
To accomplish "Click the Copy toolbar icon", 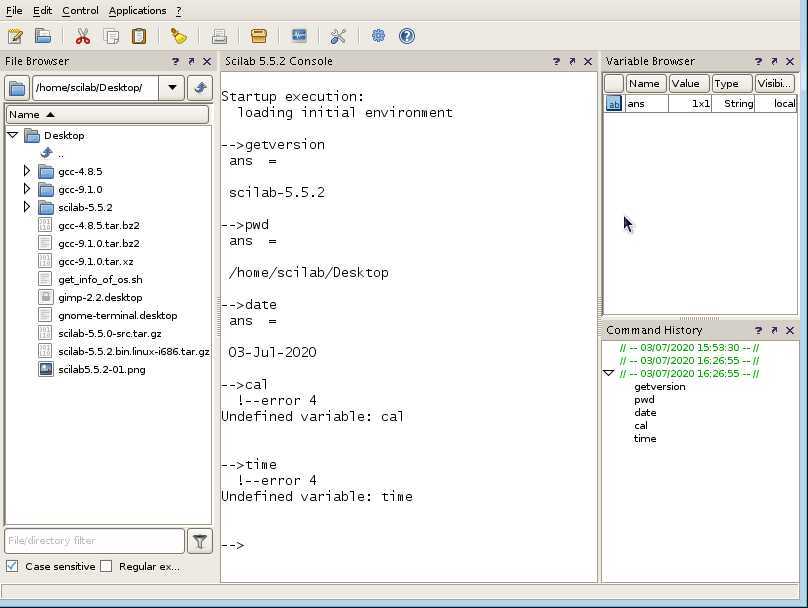I will point(111,36).
